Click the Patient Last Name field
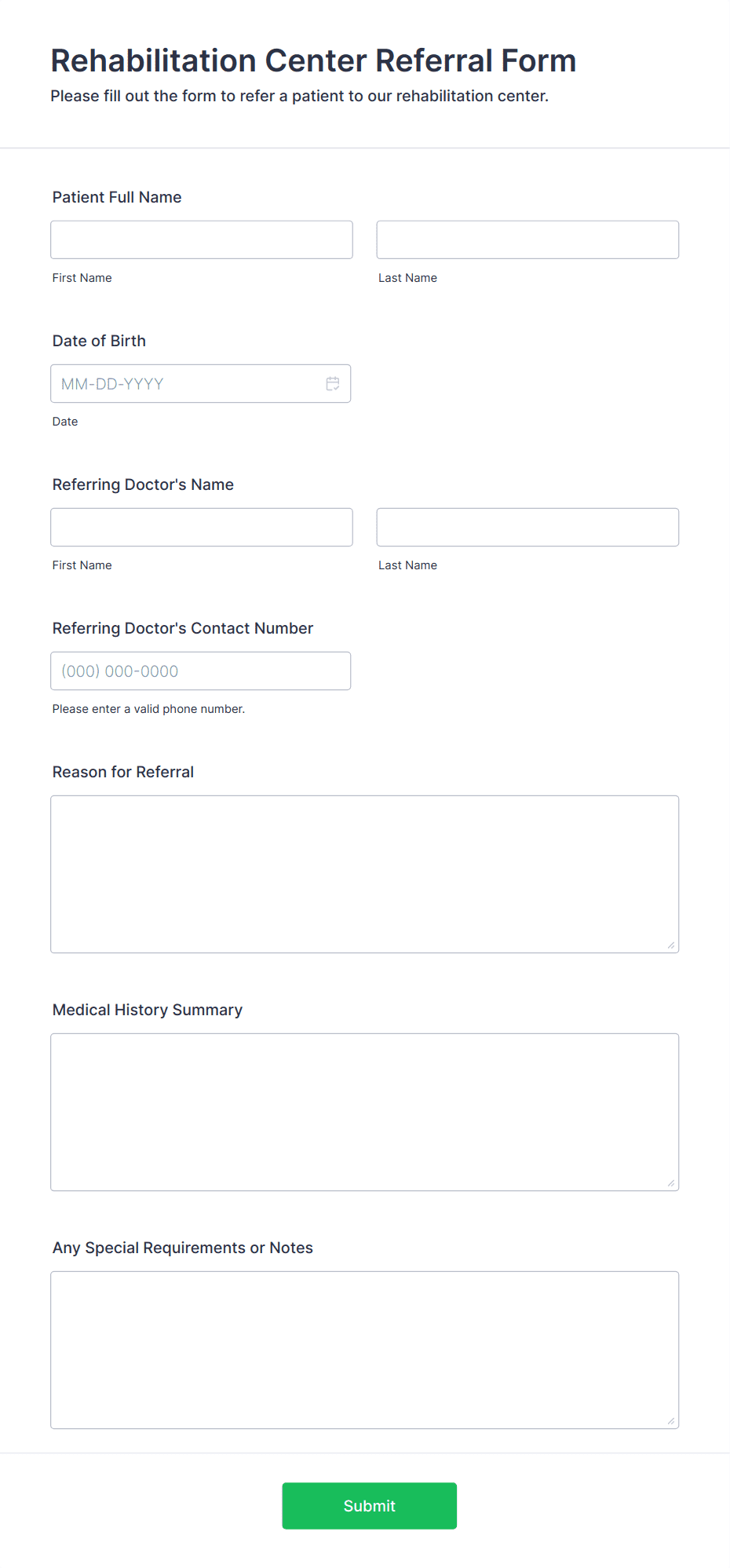 tap(527, 239)
